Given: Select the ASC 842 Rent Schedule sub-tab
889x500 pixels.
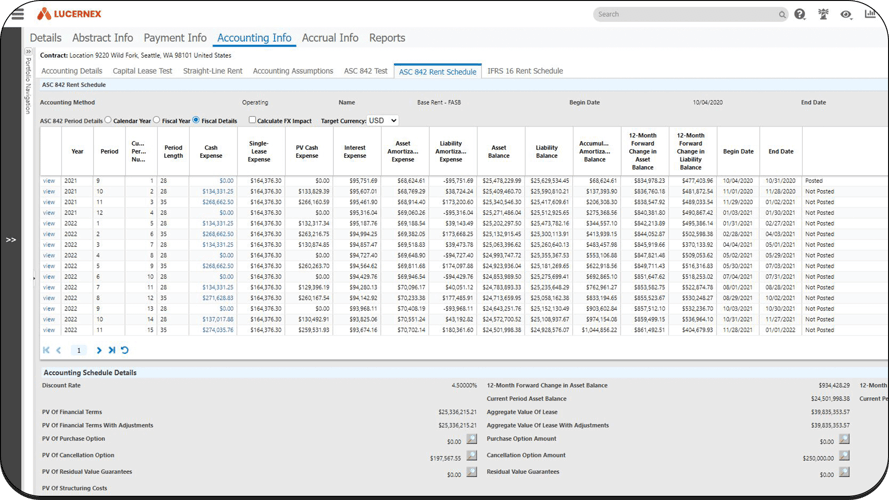Looking at the screenshot, I should click(x=437, y=71).
